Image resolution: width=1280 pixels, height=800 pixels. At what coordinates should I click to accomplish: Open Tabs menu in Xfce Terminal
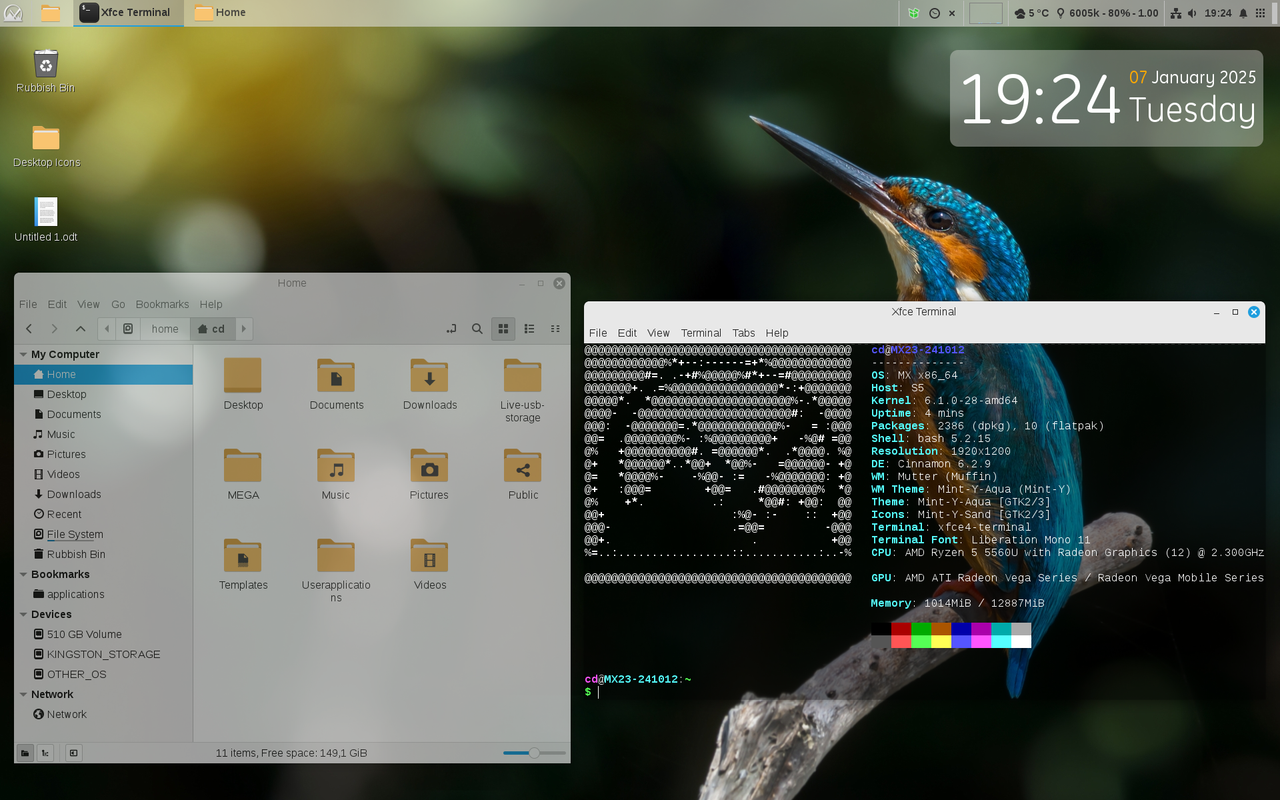pos(743,333)
